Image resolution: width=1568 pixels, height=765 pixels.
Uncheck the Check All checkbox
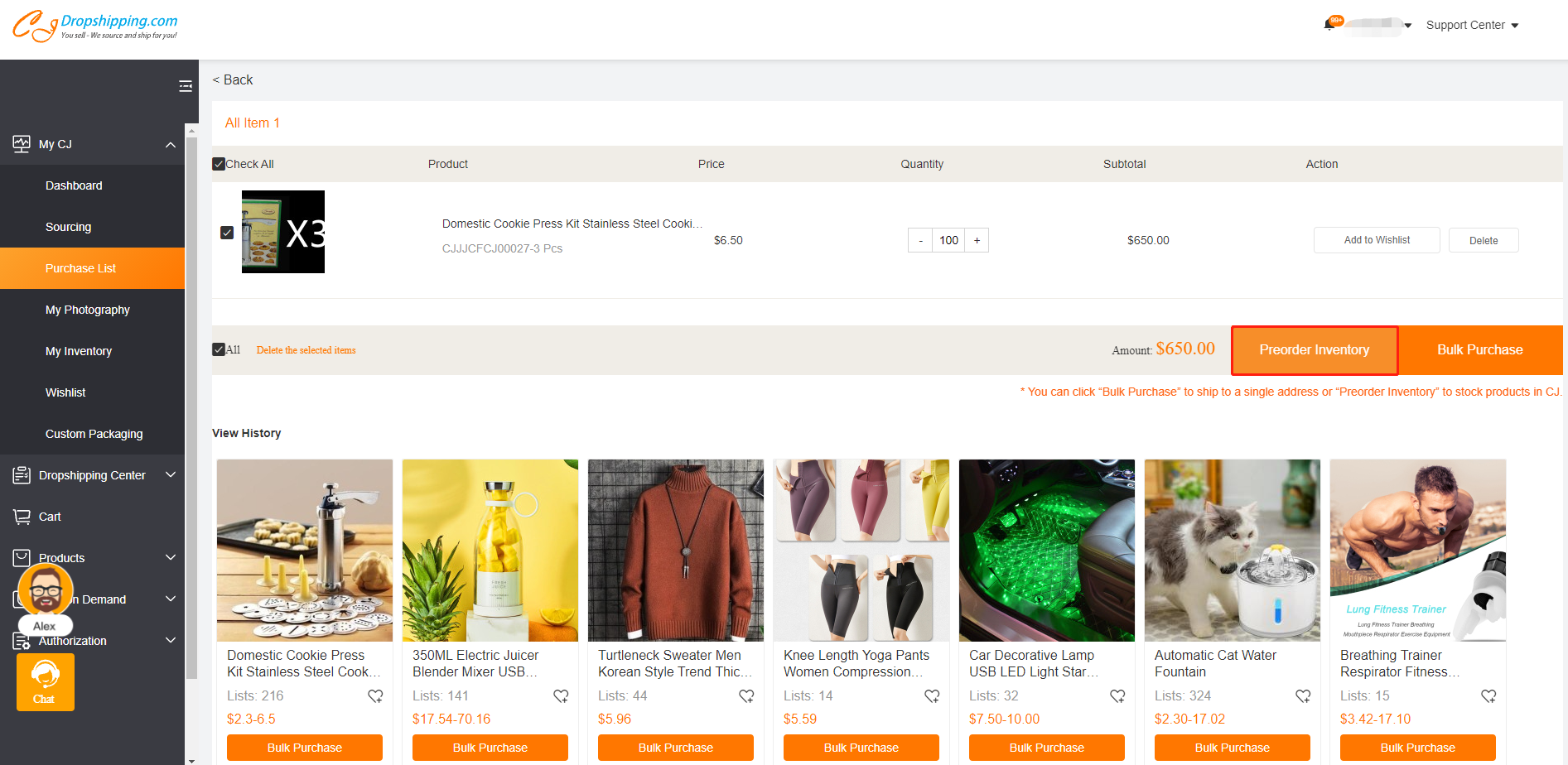(220, 164)
